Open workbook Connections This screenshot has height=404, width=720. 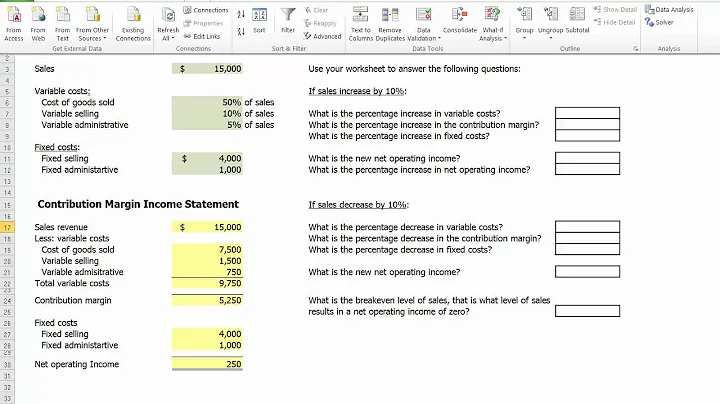206,10
